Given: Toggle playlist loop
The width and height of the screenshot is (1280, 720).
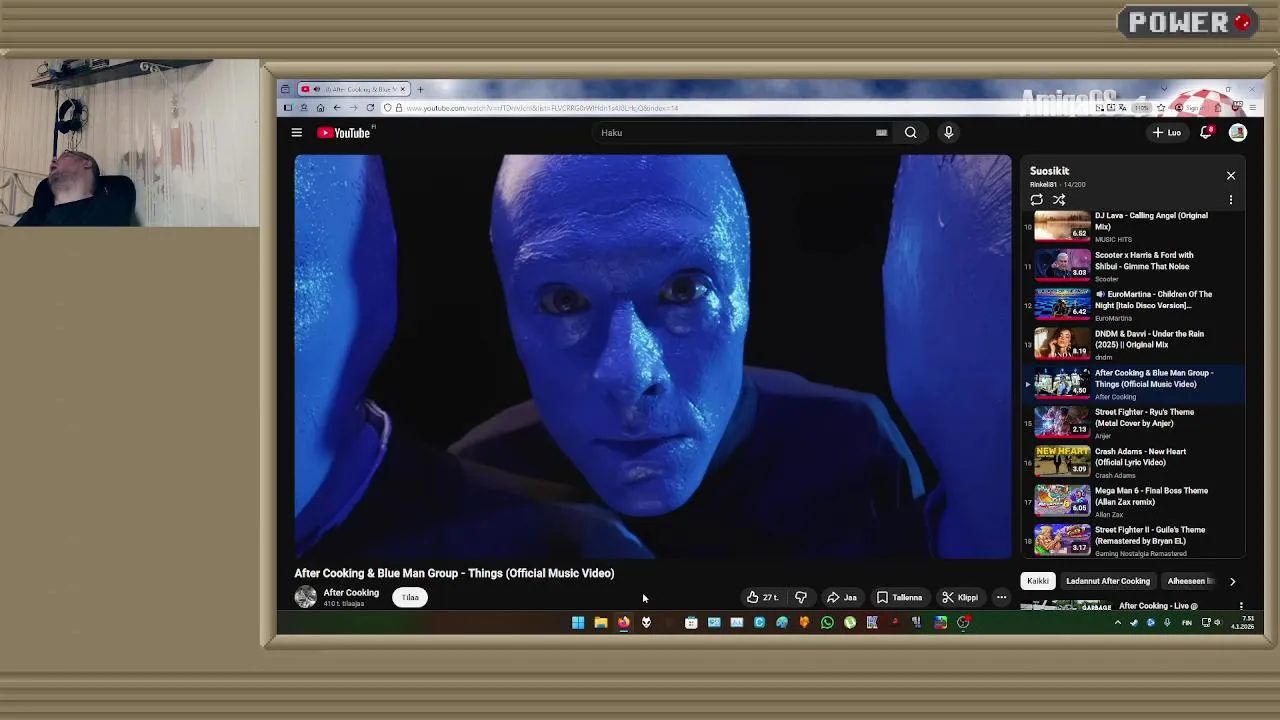Looking at the screenshot, I should (x=1037, y=200).
